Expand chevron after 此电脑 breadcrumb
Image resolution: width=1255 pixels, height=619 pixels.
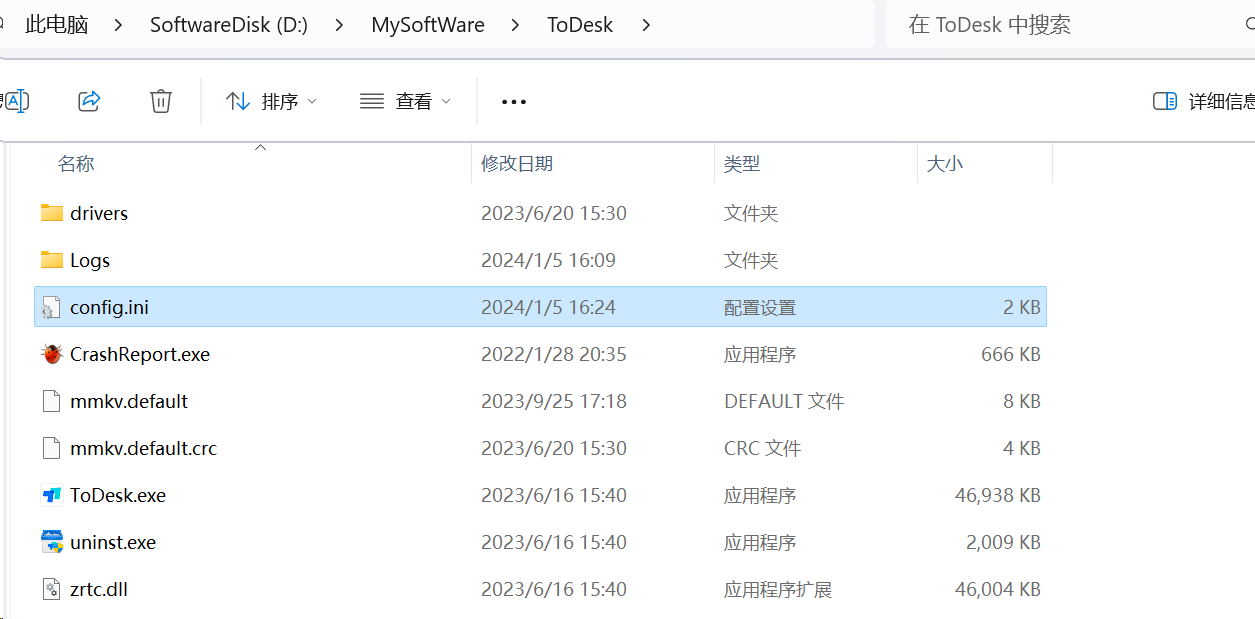point(119,25)
